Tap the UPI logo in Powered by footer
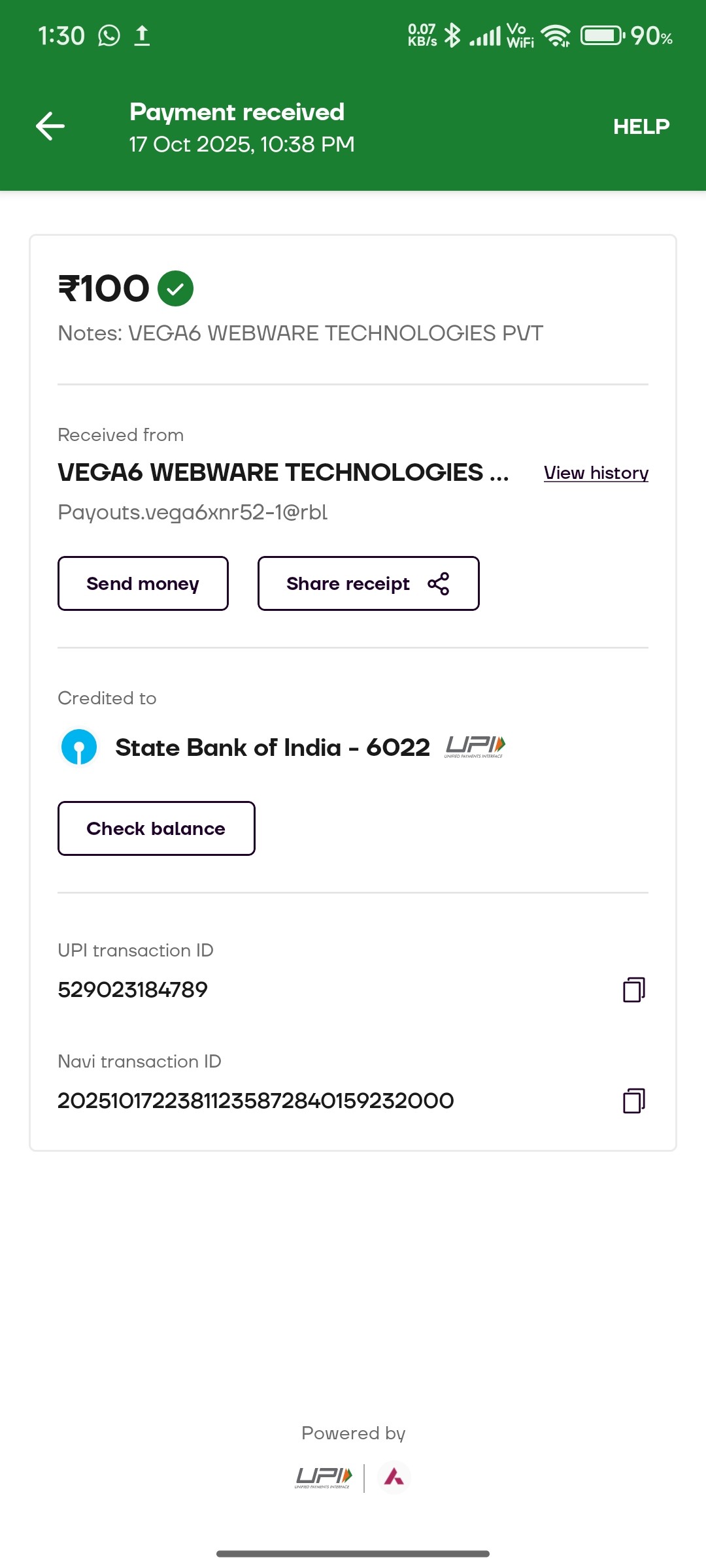The height and width of the screenshot is (1568, 706). (324, 1477)
